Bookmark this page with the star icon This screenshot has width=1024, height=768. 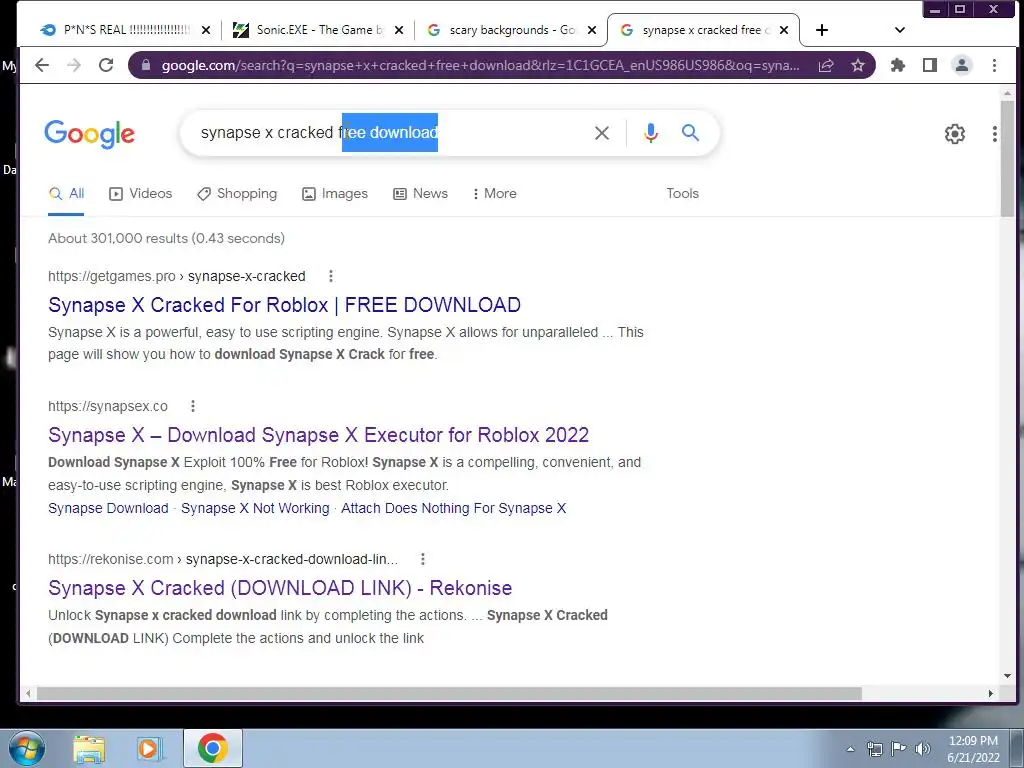coord(857,65)
